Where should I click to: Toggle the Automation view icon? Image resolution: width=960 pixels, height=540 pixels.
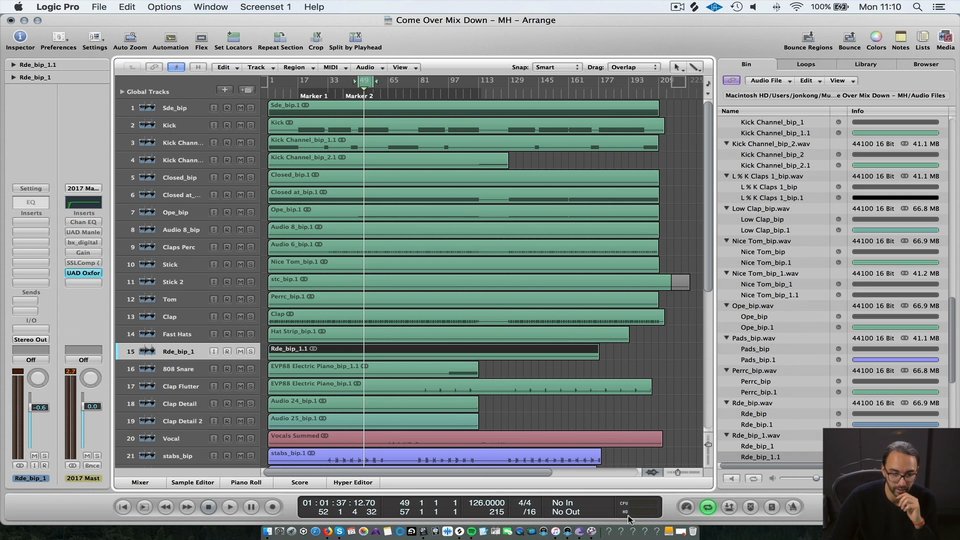click(x=170, y=37)
